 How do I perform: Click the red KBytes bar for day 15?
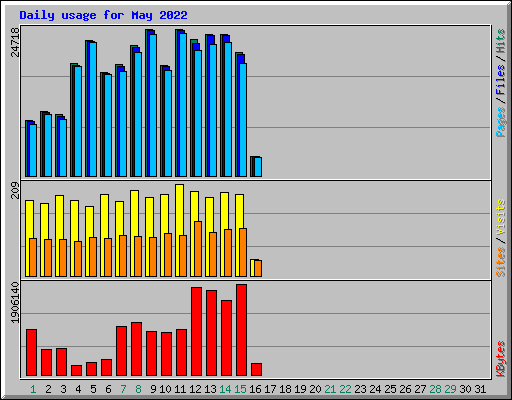click(241, 330)
